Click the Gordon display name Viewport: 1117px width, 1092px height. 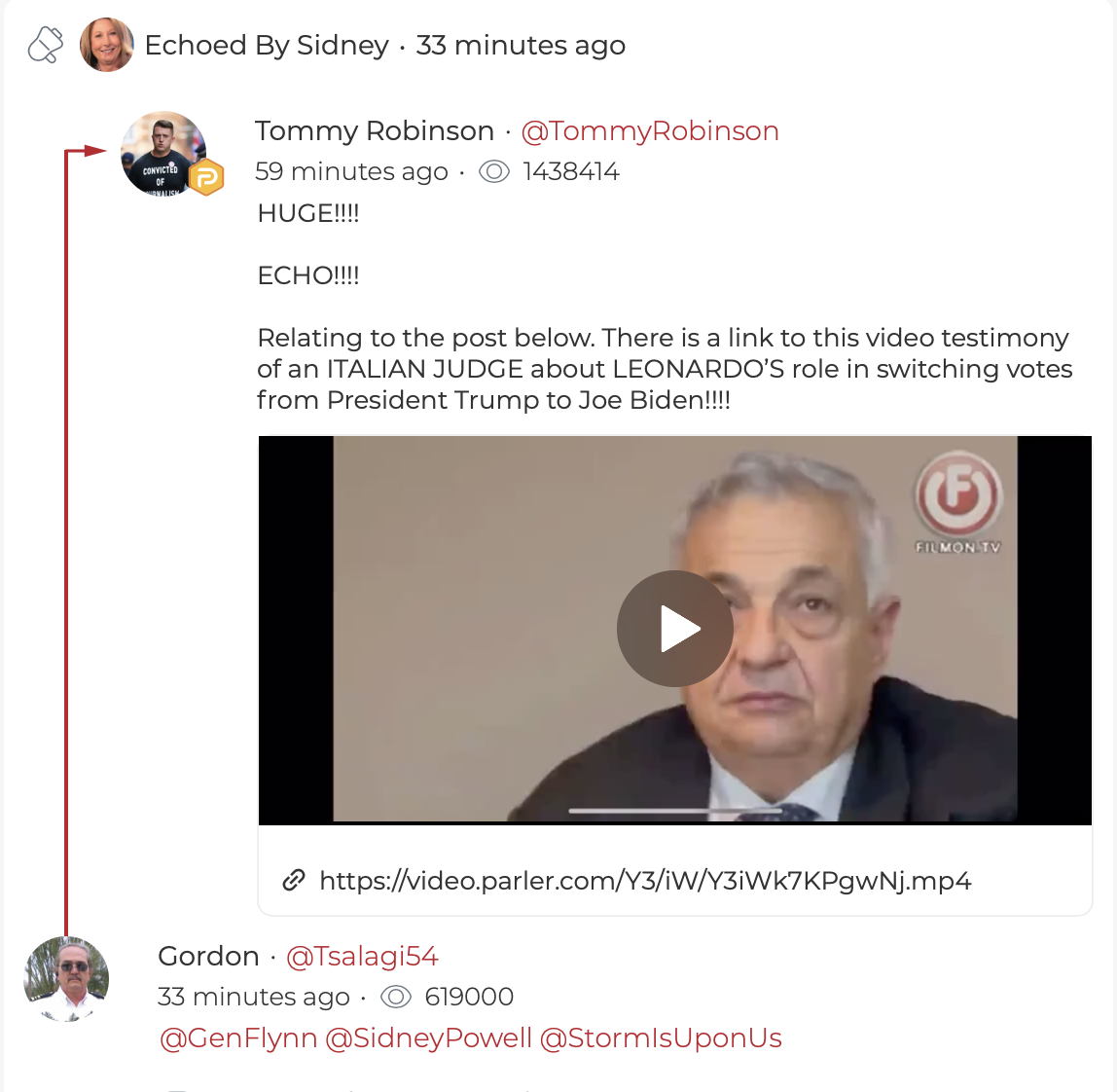tap(208, 956)
